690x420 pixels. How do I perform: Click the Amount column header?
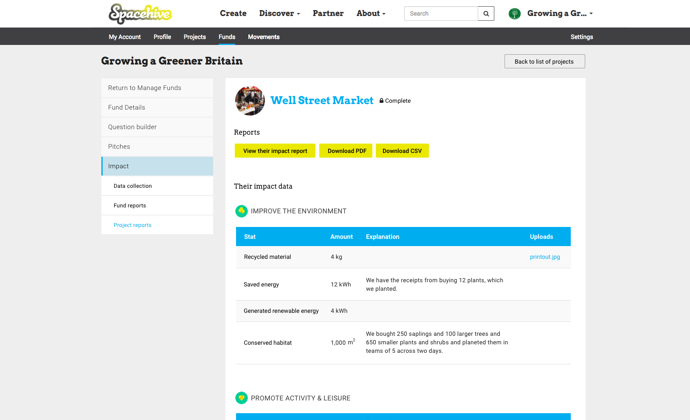341,237
